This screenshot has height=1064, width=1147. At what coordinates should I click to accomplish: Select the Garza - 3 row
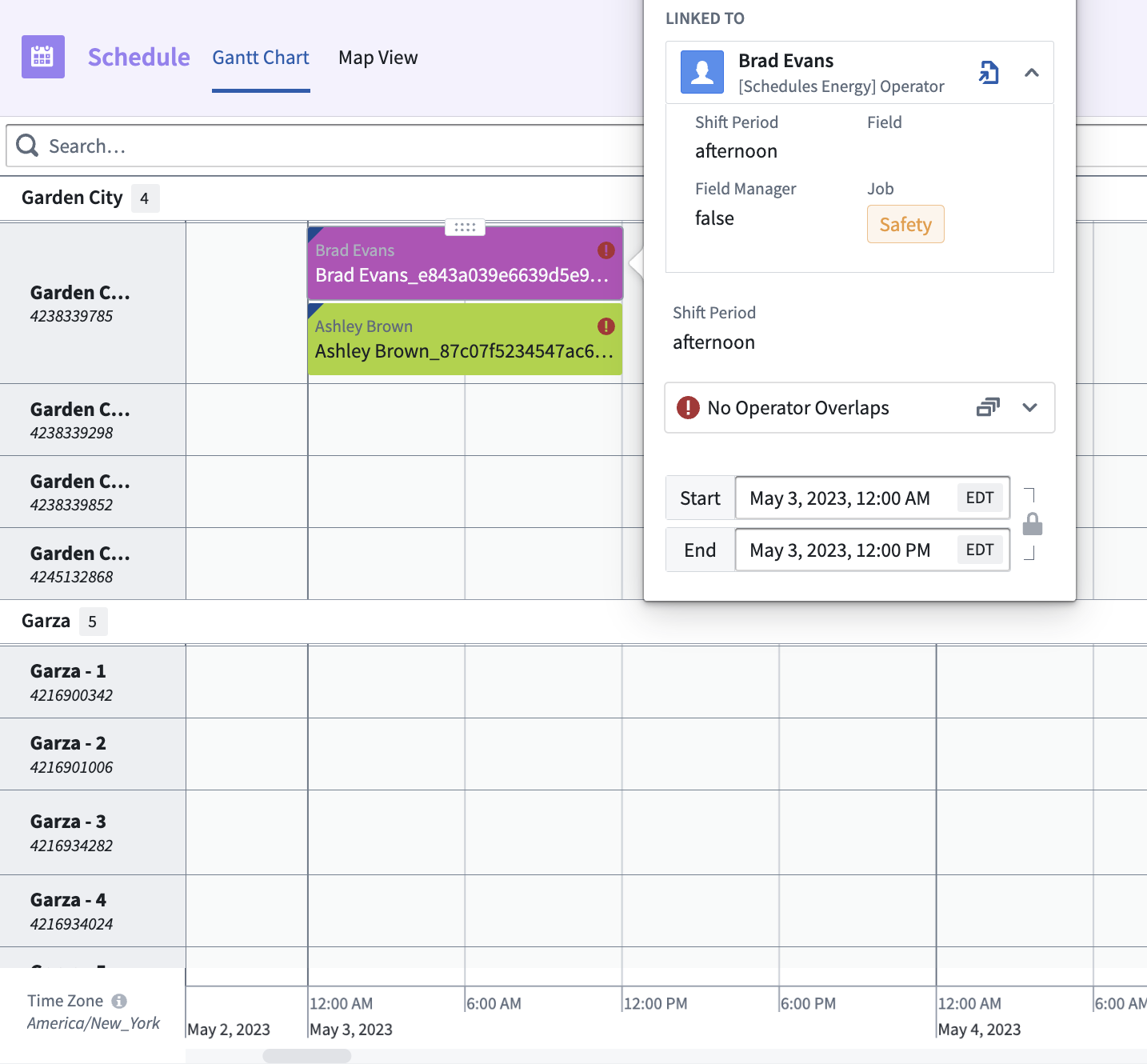(93, 833)
